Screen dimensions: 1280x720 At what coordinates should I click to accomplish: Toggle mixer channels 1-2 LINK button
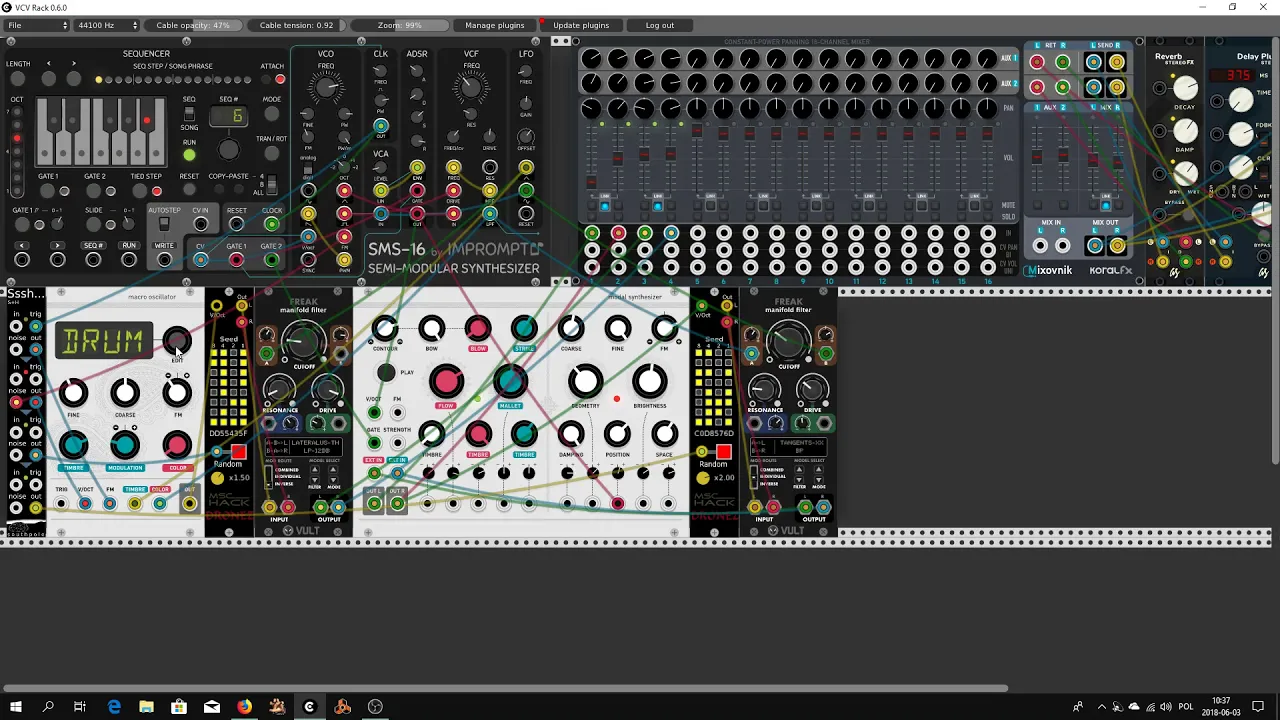coord(605,205)
